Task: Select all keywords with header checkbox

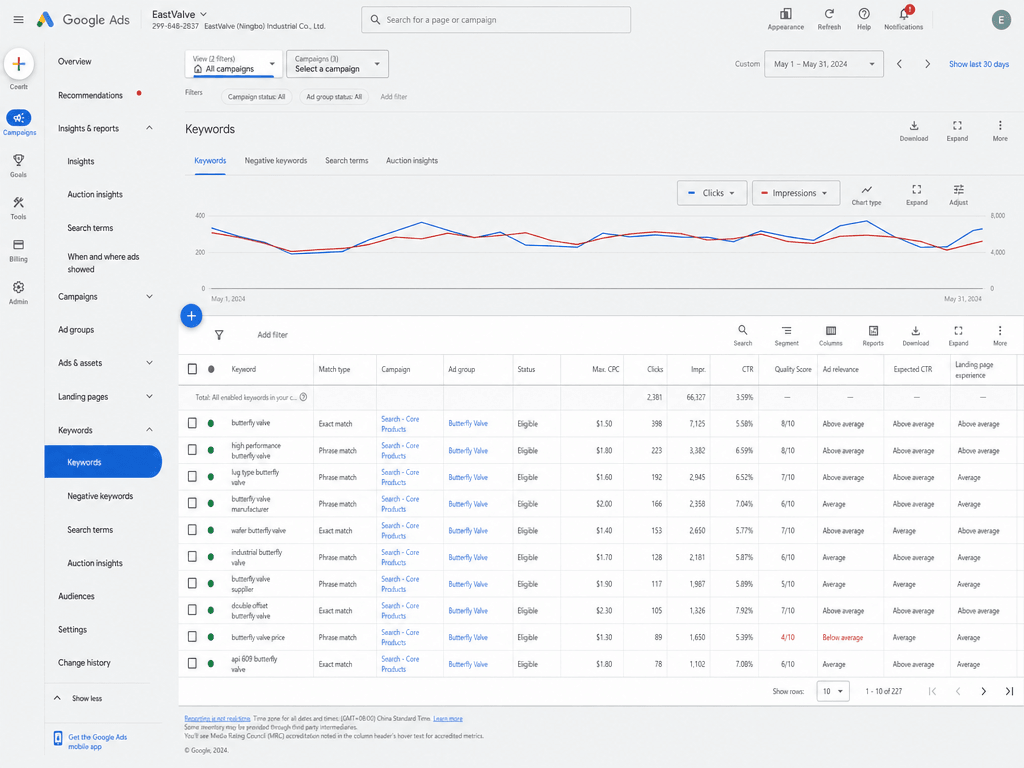Action: coord(192,369)
